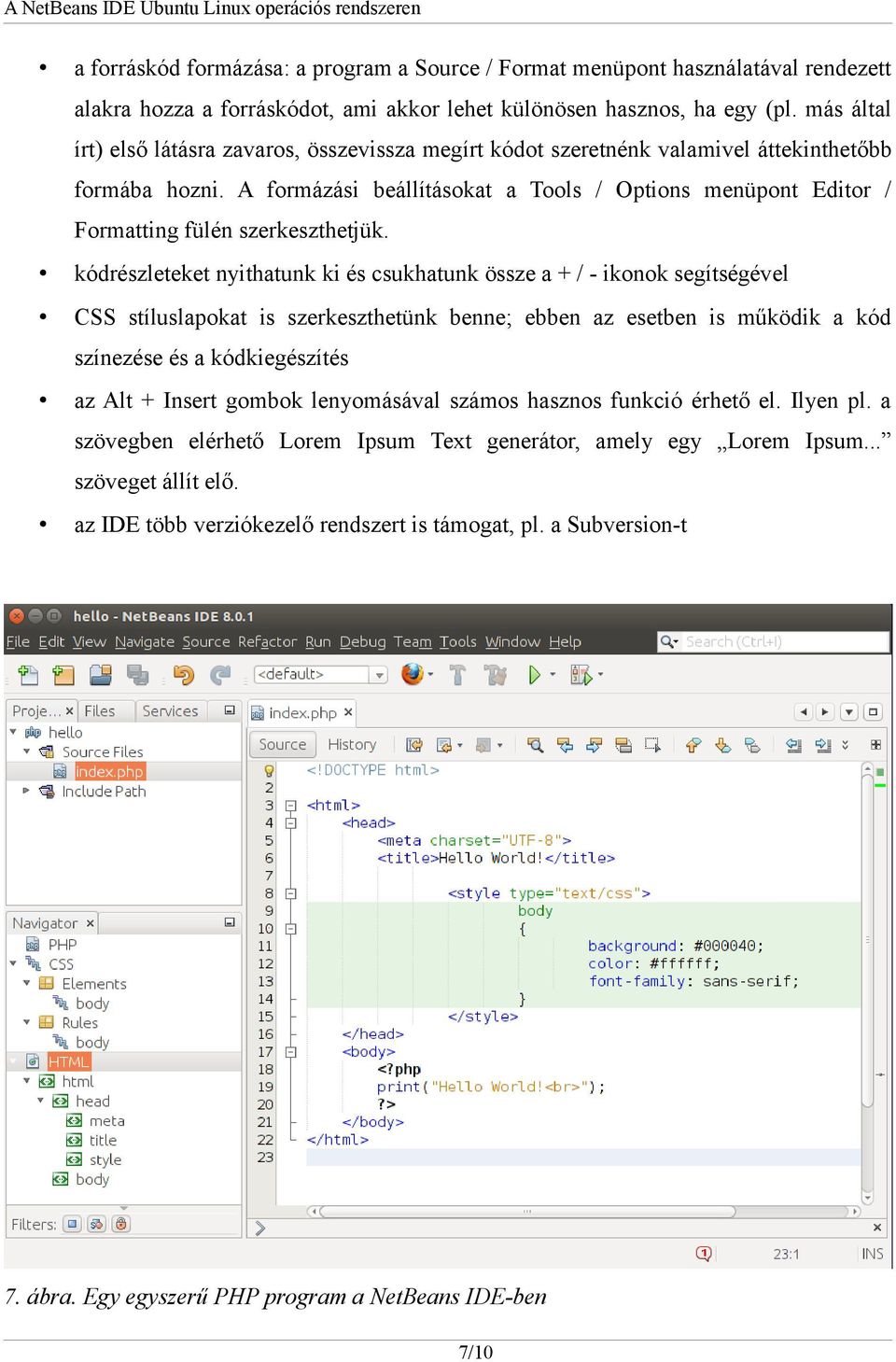Minimize the Navigator panel
896x1362 pixels.
230,922
